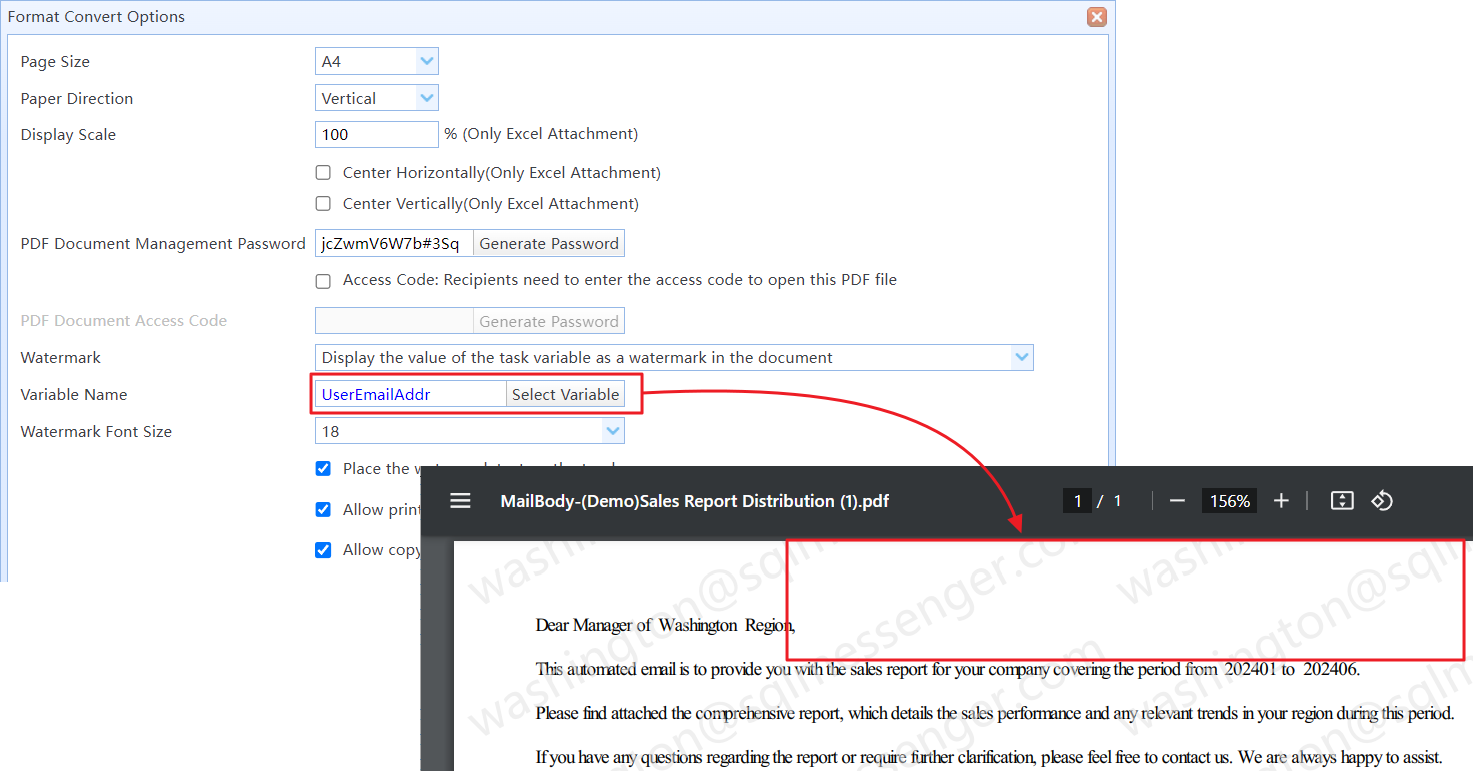Click the Please find attached report sentence
The width and height of the screenshot is (1473, 771).
click(x=995, y=713)
